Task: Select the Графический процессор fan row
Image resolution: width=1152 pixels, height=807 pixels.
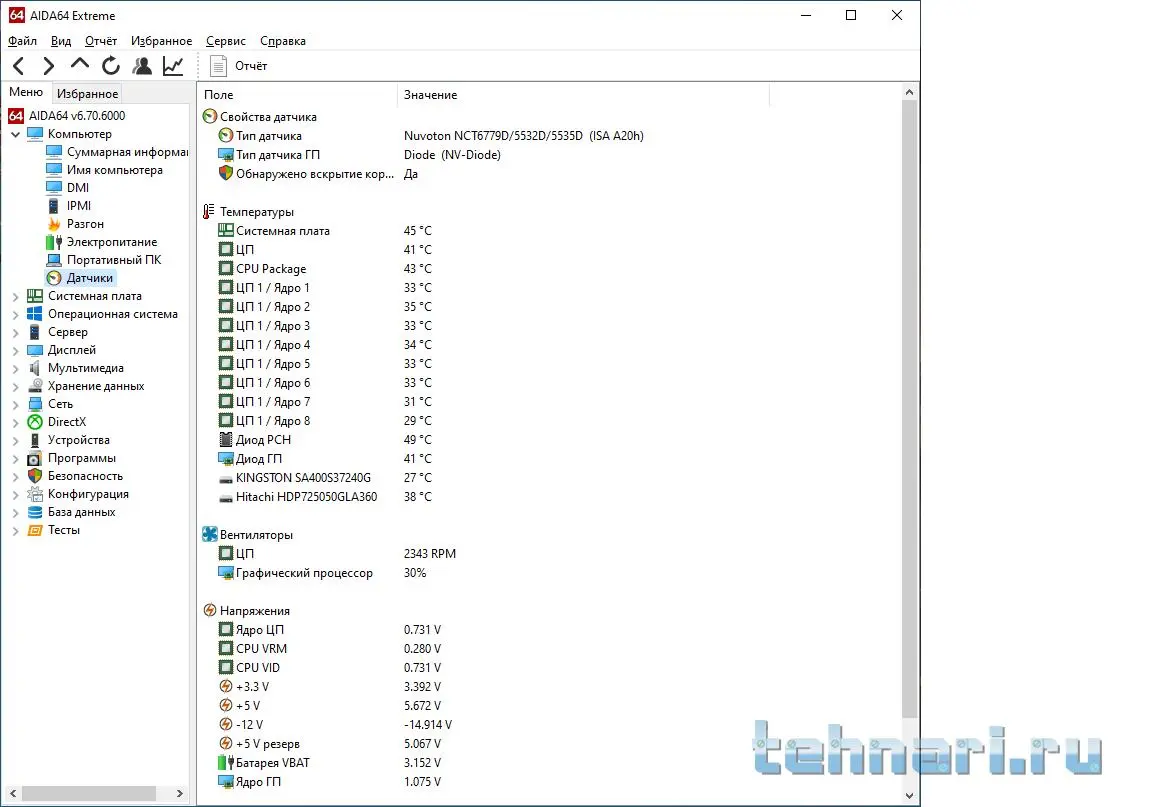Action: 322,573
